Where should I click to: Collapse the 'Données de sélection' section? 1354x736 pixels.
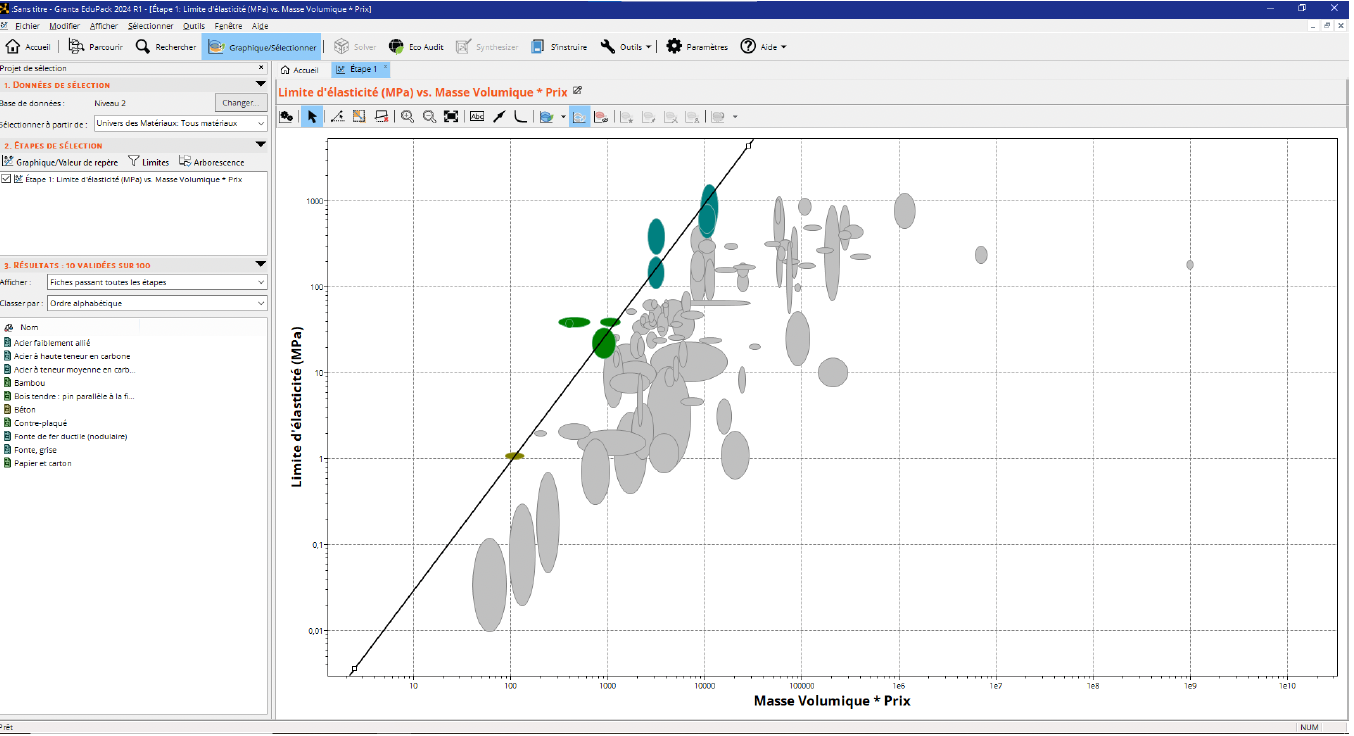click(x=261, y=85)
